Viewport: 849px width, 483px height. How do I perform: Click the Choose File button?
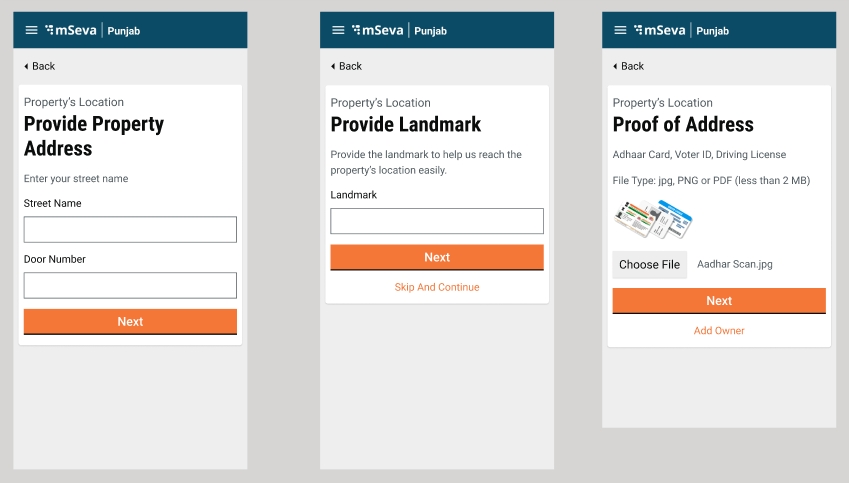(649, 265)
